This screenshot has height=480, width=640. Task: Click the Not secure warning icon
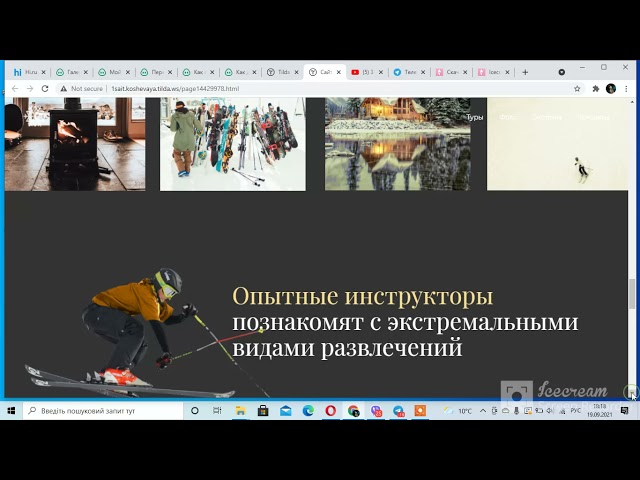pos(63,89)
